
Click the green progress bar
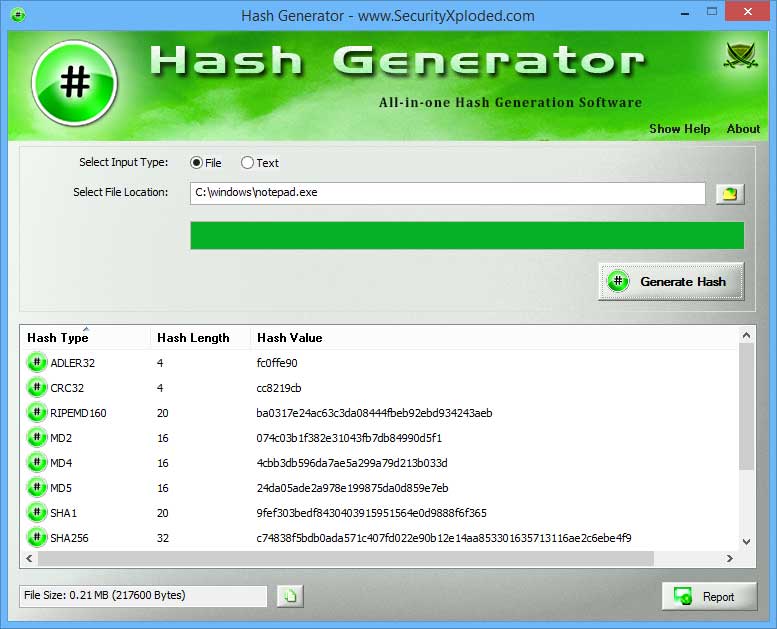tap(467, 235)
